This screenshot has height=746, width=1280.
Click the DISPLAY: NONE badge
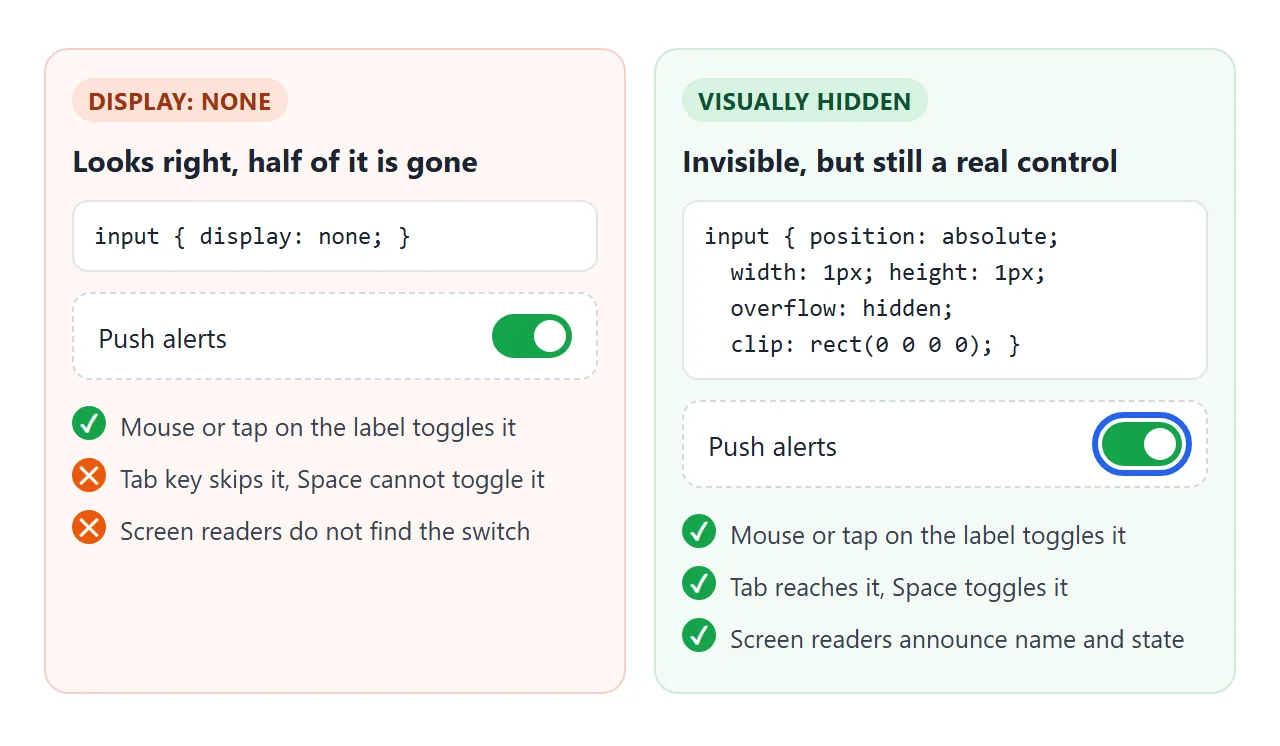(180, 101)
